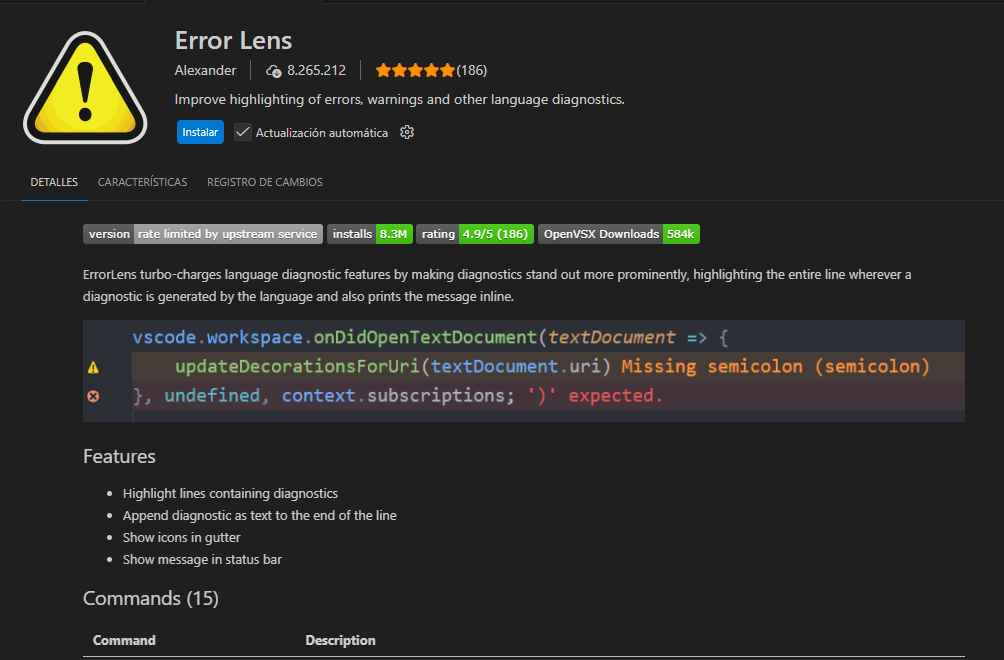This screenshot has width=1004, height=660.
Task: Click the code example screenshot image
Action: [x=523, y=371]
